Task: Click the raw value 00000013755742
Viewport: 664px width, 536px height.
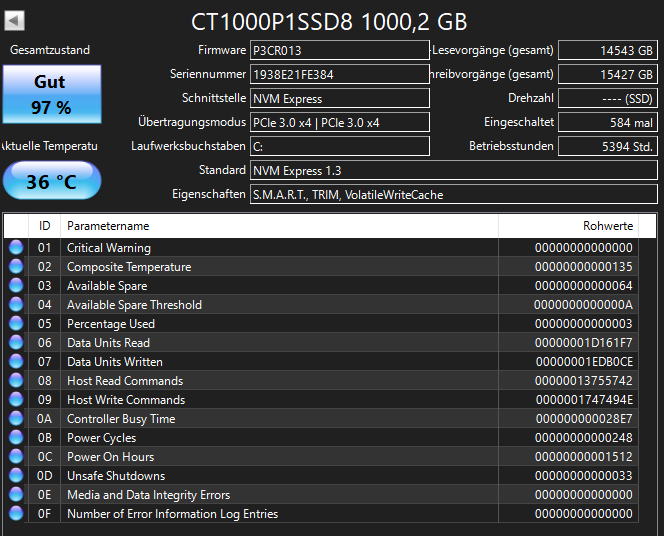Action: coord(584,381)
